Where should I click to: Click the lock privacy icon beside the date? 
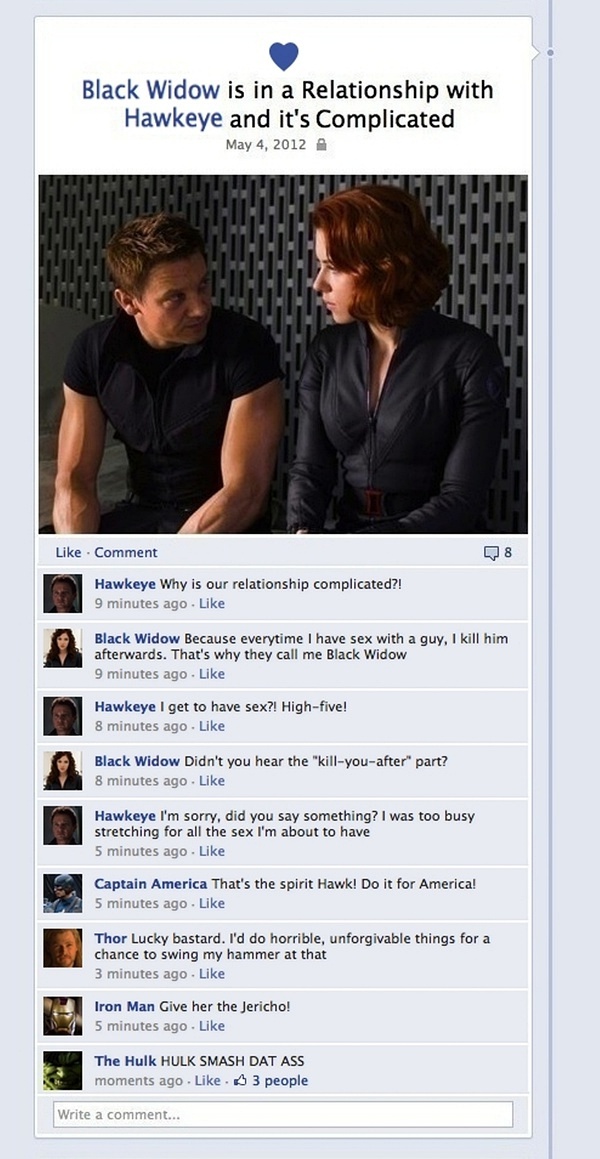pos(321,145)
